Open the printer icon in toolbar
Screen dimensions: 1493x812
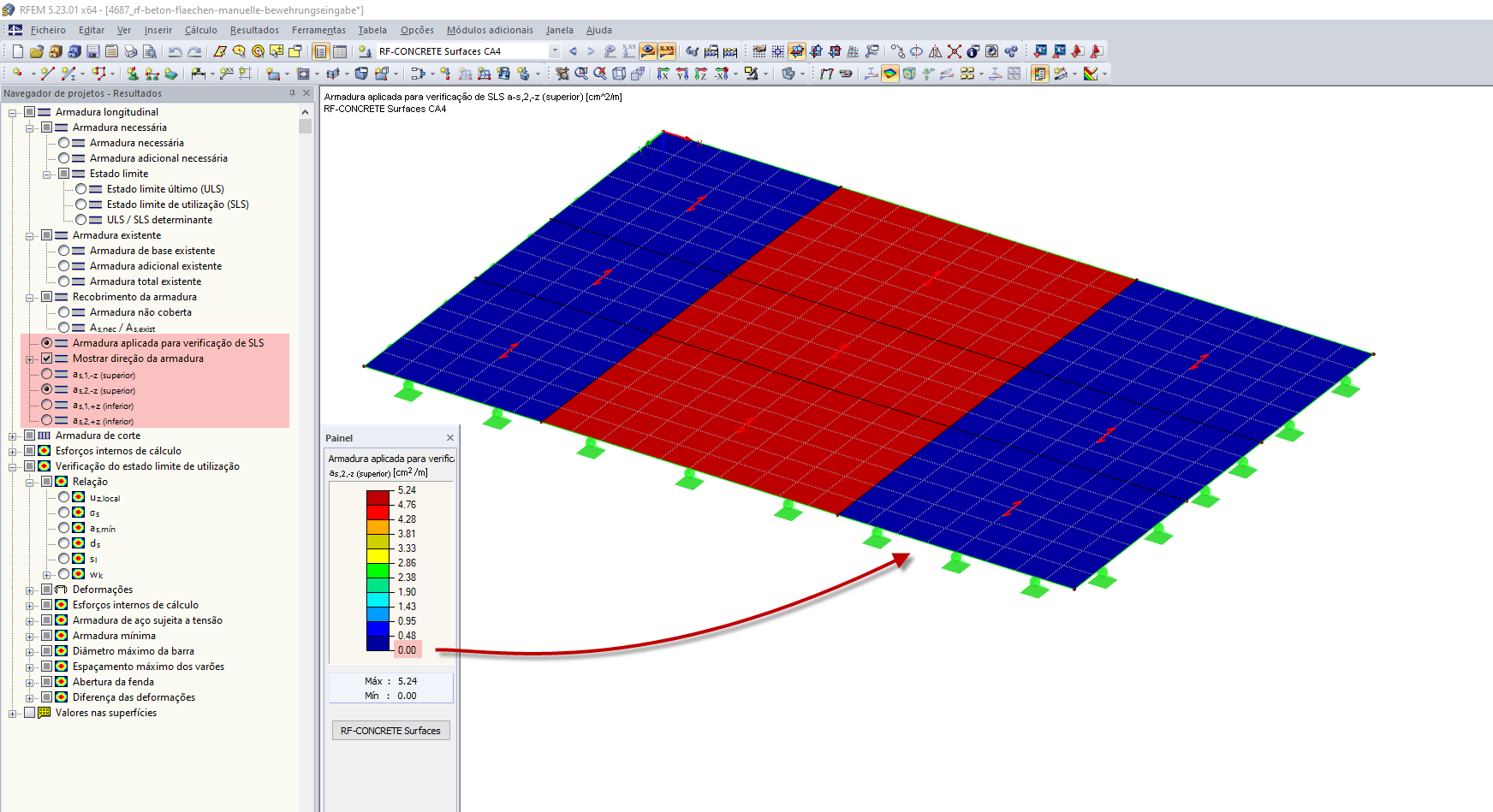coord(130,51)
